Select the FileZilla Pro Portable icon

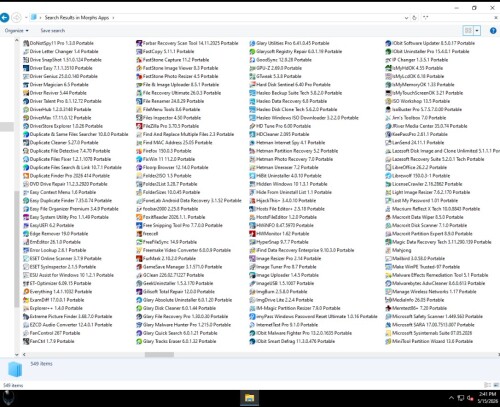139,126
